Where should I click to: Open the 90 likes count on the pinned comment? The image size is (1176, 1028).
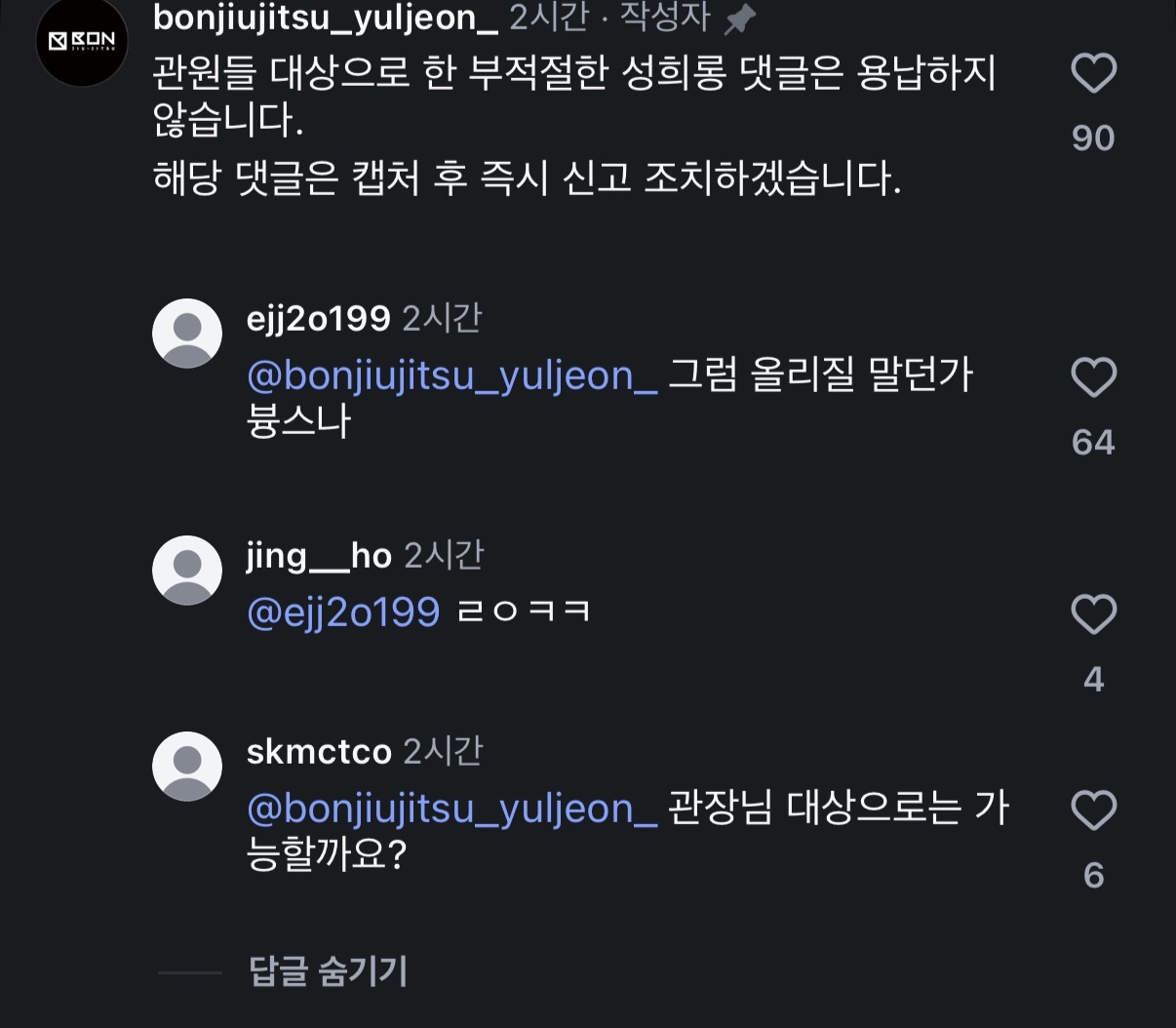pyautogui.click(x=1093, y=138)
